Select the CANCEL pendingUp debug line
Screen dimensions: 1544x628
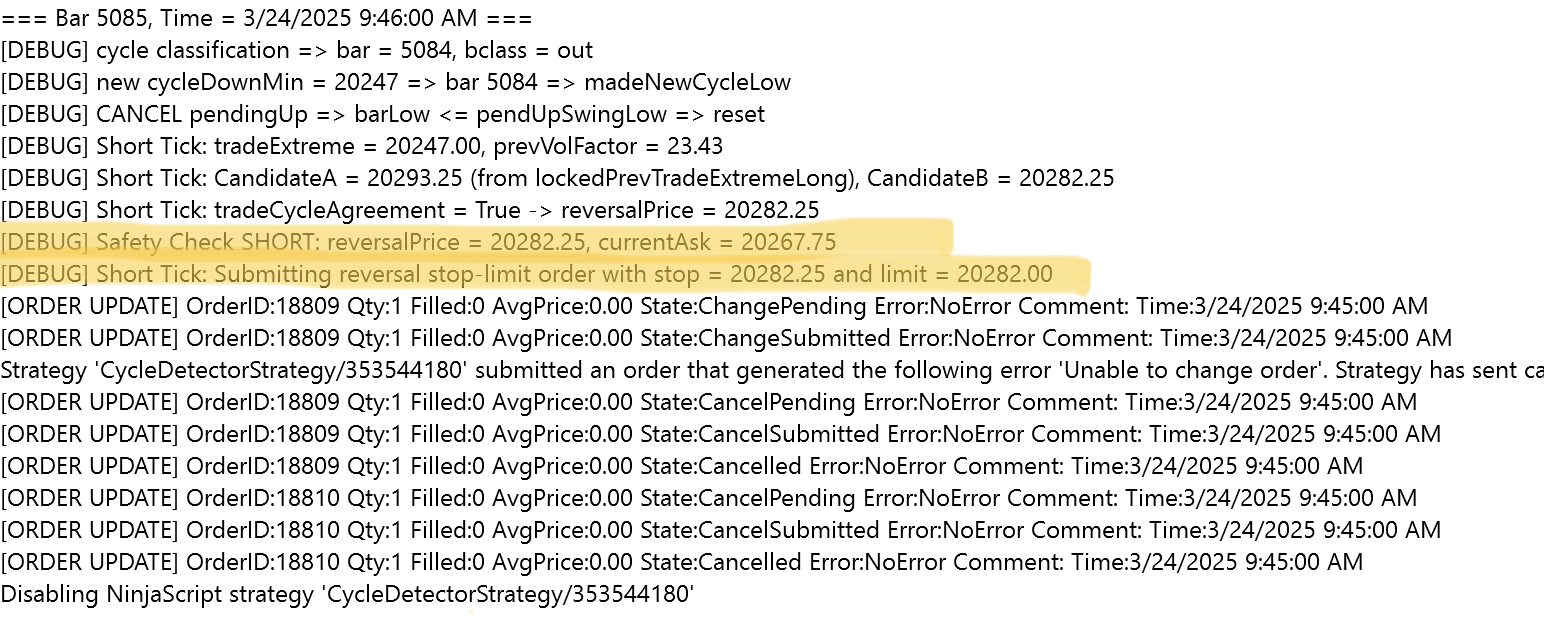point(383,114)
